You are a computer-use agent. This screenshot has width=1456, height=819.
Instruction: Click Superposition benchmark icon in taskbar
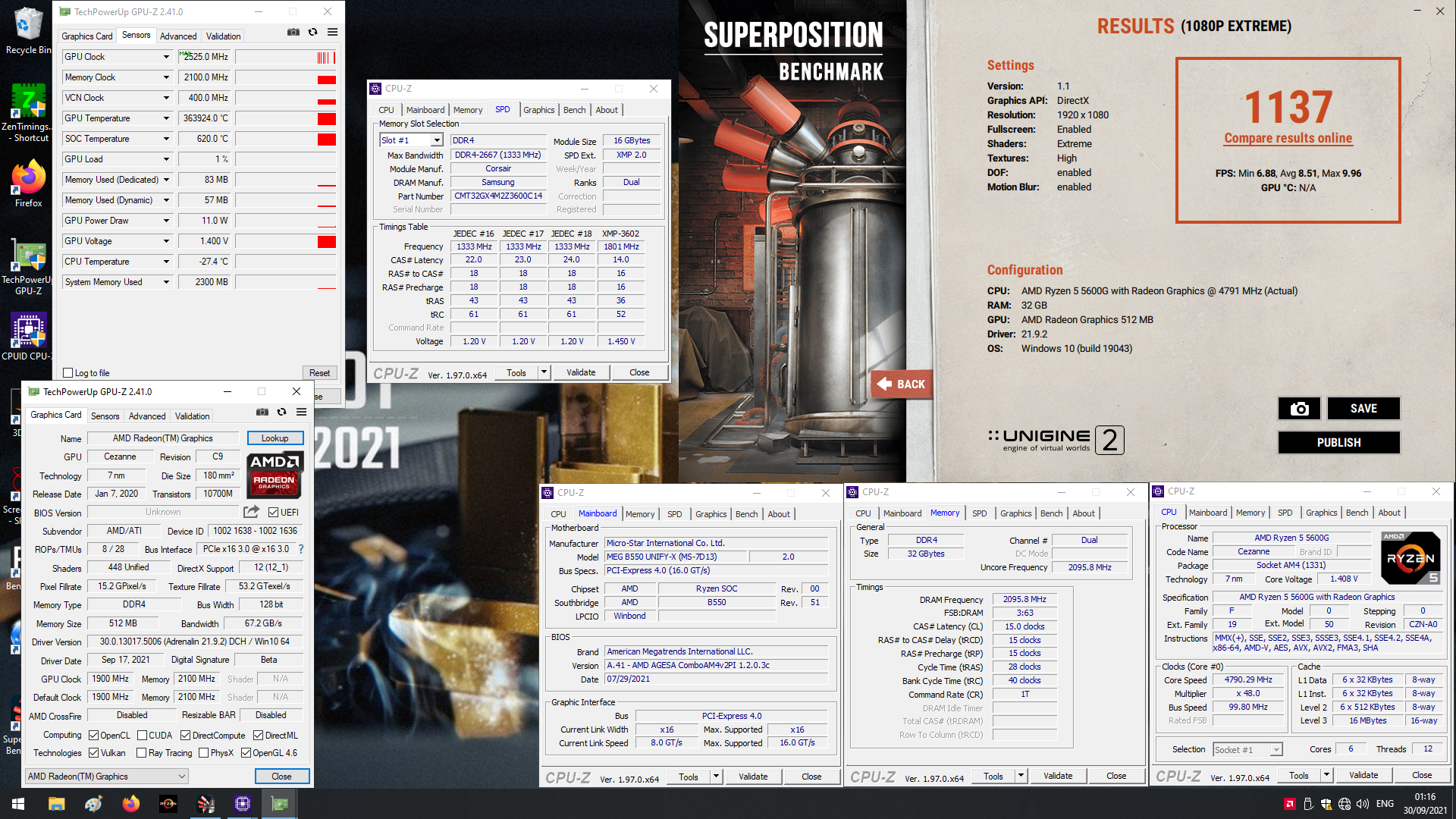point(206,804)
